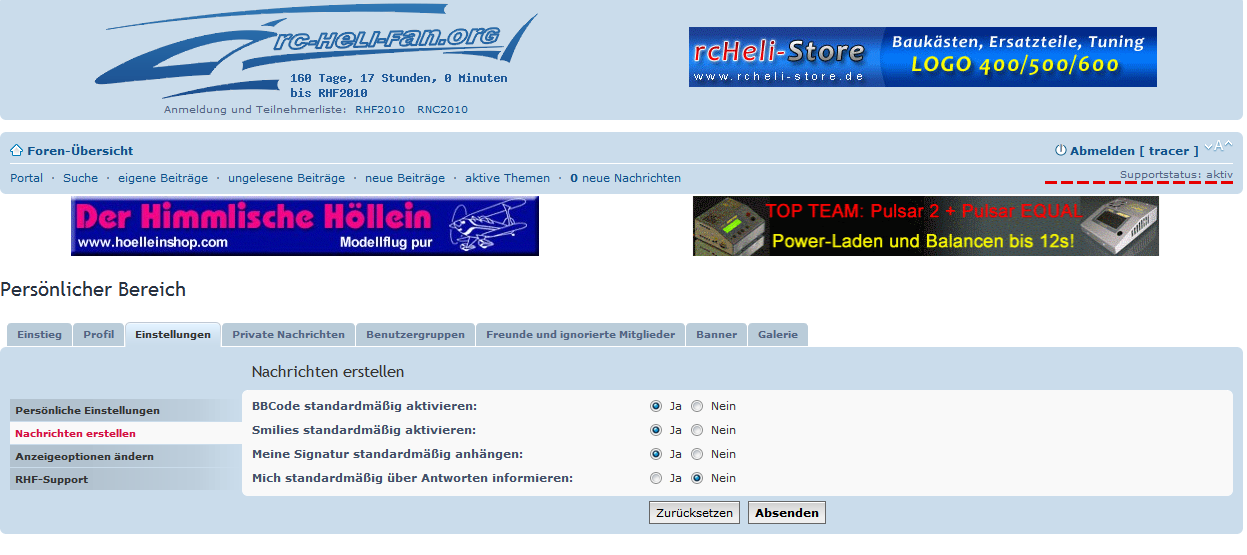Switch to the Private Nachrichten tab
1247x555 pixels.
(288, 335)
